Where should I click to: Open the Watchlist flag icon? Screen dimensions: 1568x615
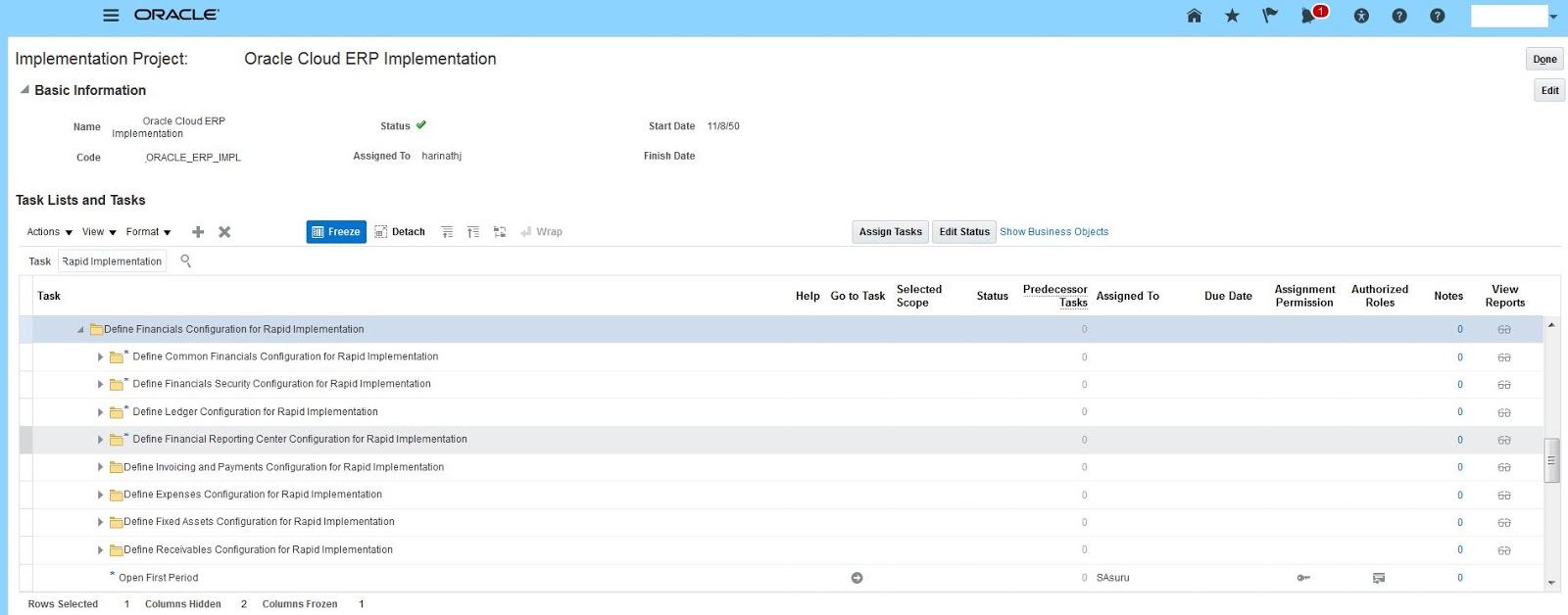coord(1270,15)
